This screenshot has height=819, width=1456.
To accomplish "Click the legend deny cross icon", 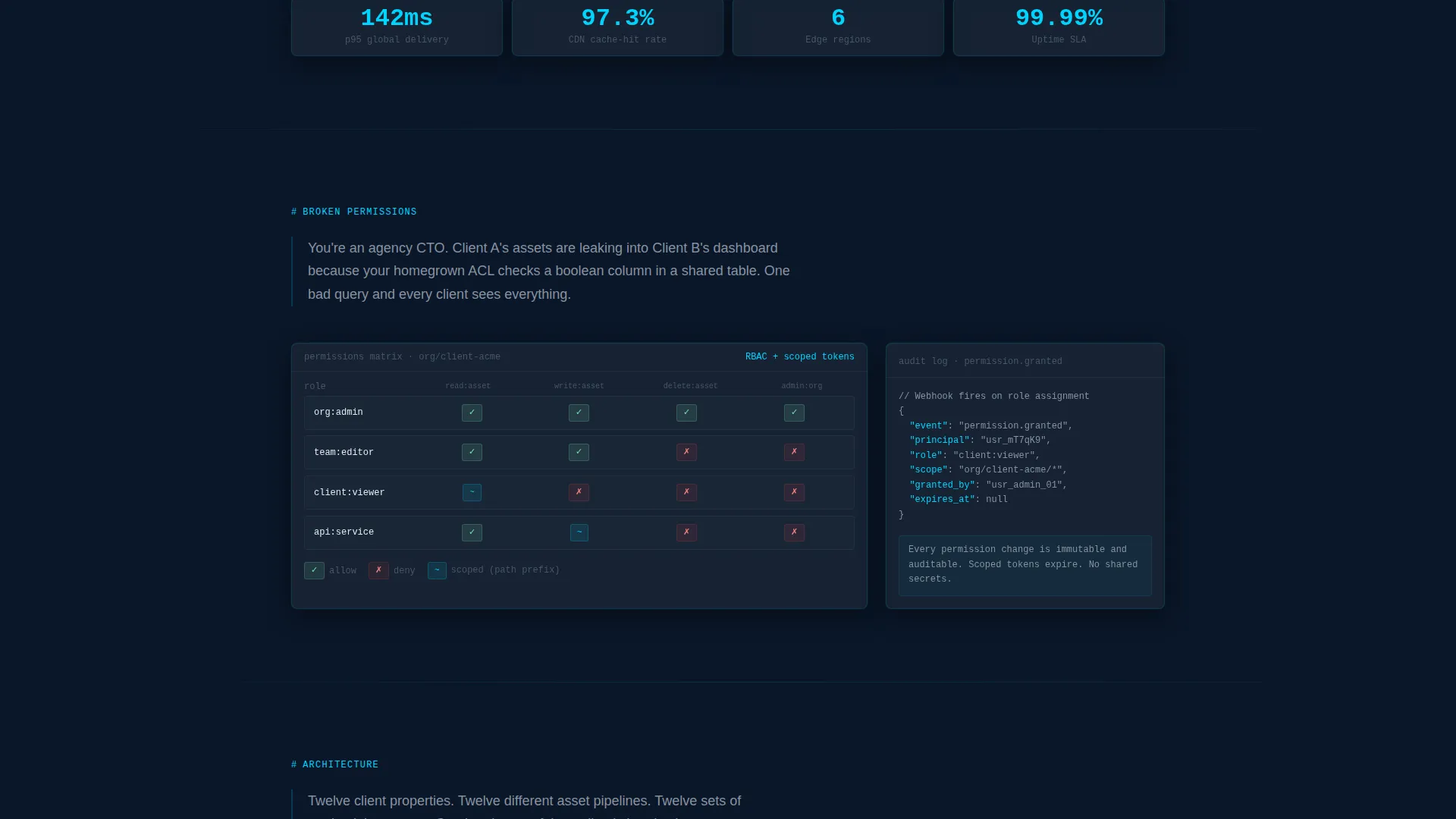I will point(378,570).
